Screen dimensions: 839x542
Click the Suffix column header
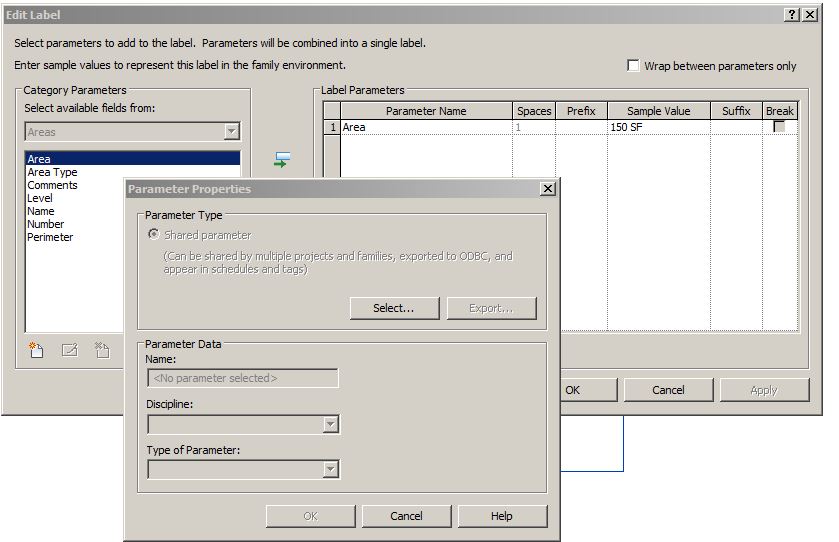coord(736,111)
